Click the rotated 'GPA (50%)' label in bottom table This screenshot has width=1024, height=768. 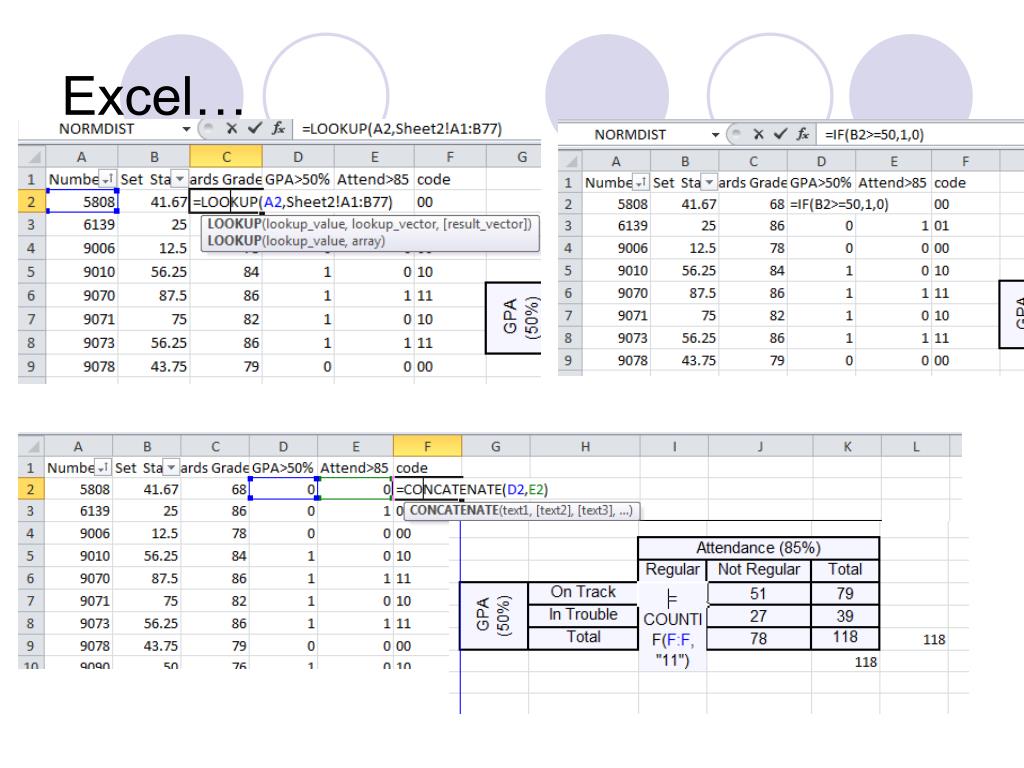(494, 615)
